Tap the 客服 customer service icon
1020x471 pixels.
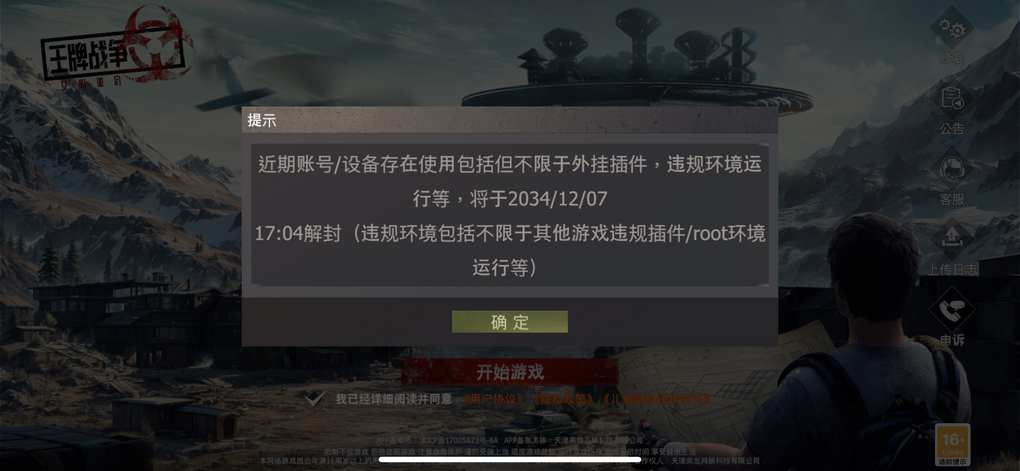click(x=952, y=168)
